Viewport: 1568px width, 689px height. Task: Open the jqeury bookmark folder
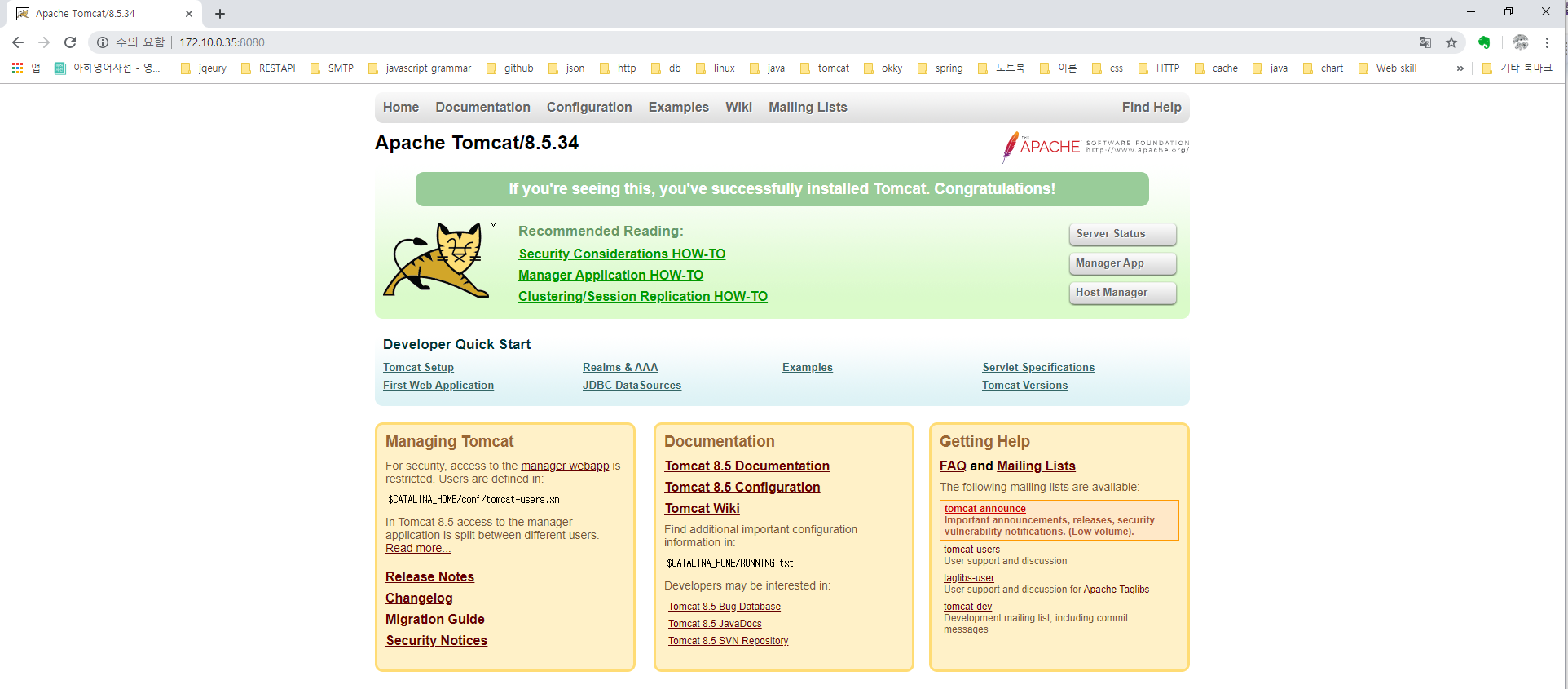(204, 68)
